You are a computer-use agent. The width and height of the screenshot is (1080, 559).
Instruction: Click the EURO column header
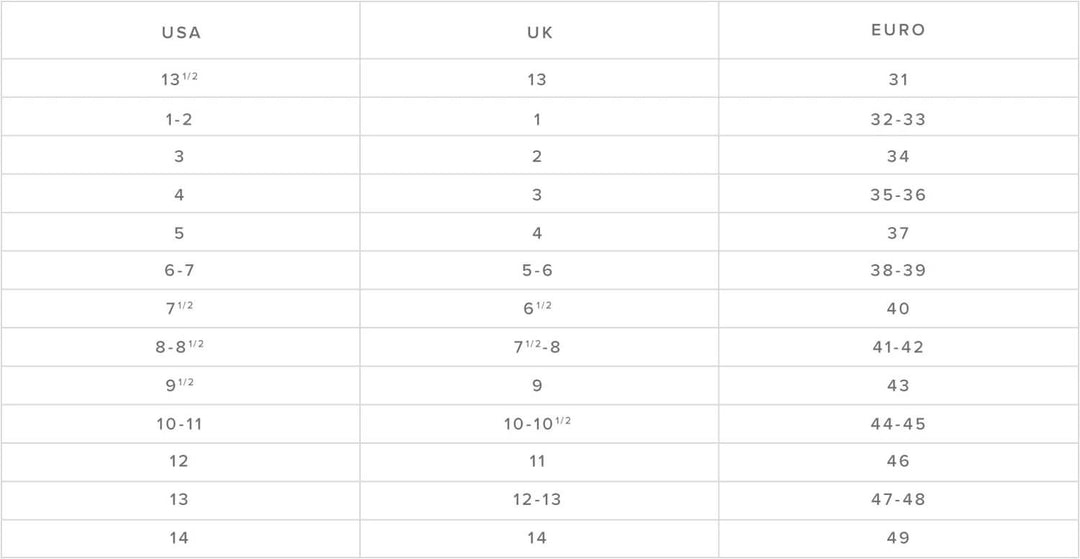pyautogui.click(x=898, y=30)
